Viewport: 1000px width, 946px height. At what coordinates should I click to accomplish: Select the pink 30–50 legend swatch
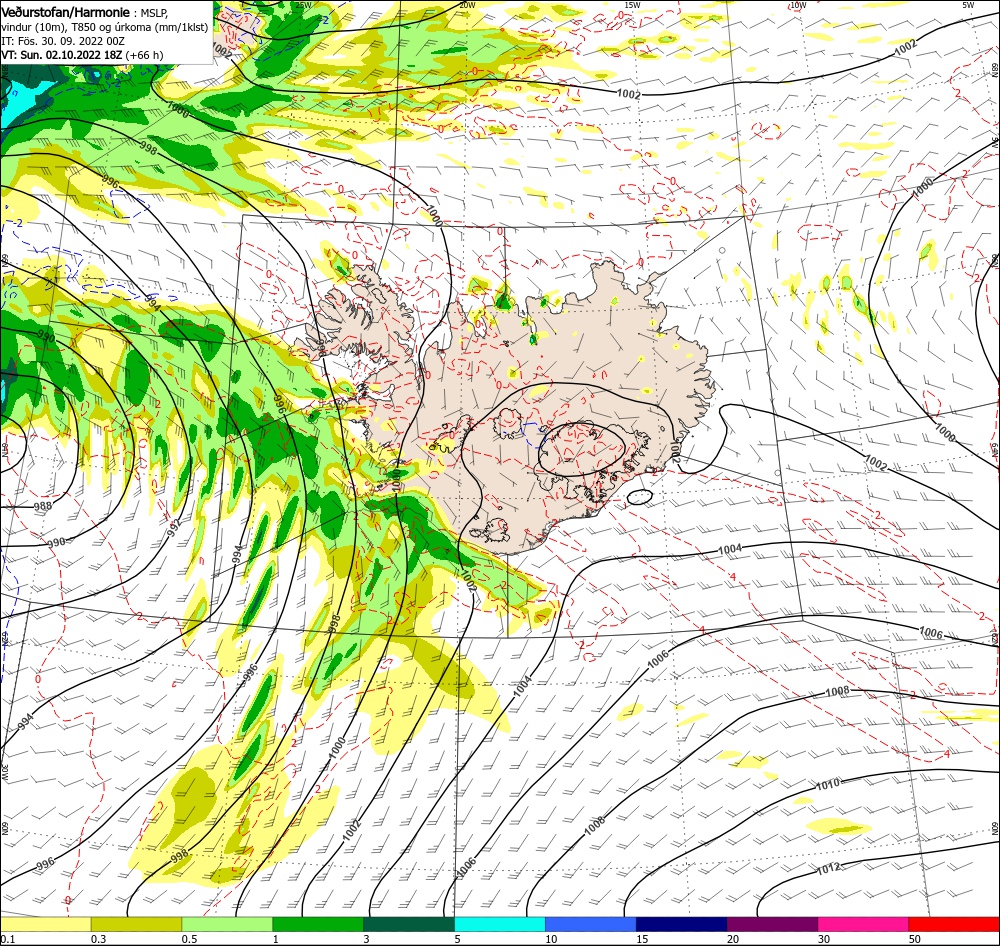[x=864, y=924]
